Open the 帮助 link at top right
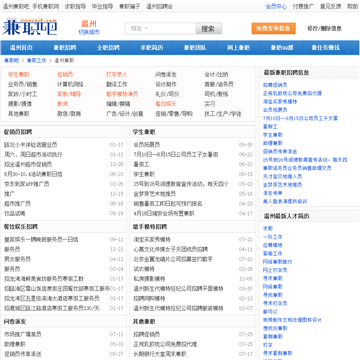The image size is (360, 360). [x=352, y=6]
